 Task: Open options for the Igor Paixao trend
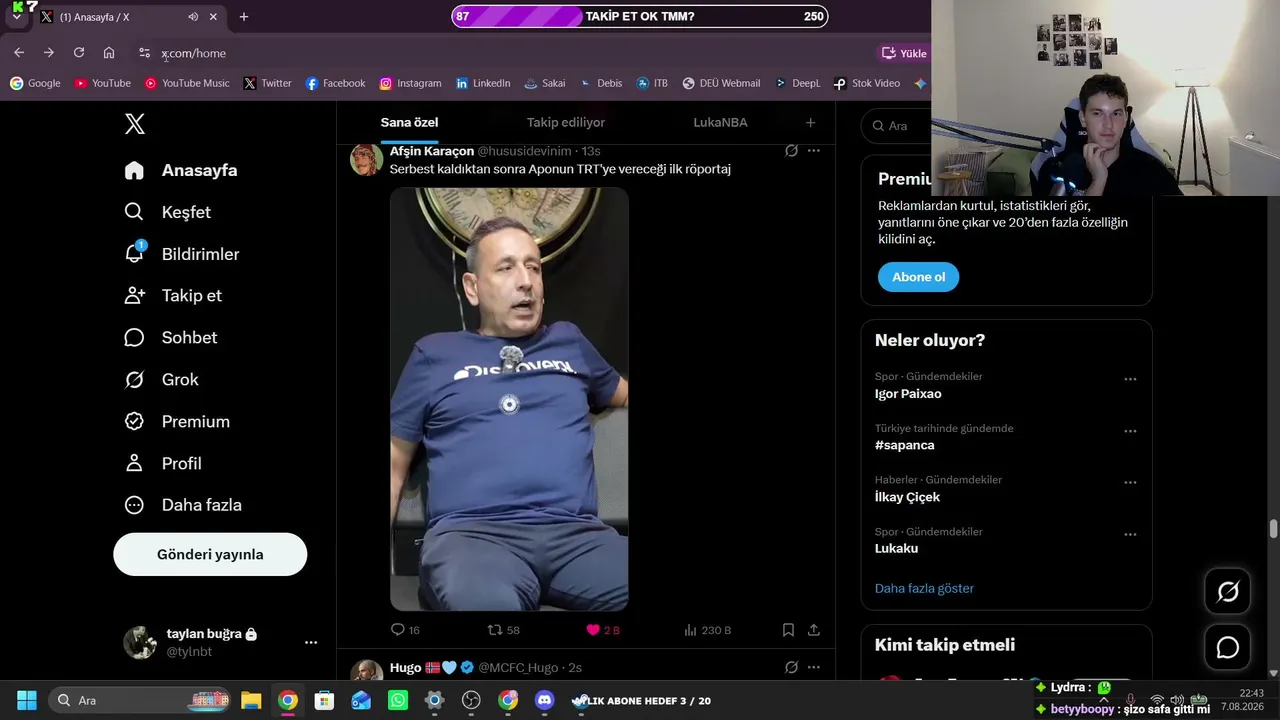(x=1130, y=379)
